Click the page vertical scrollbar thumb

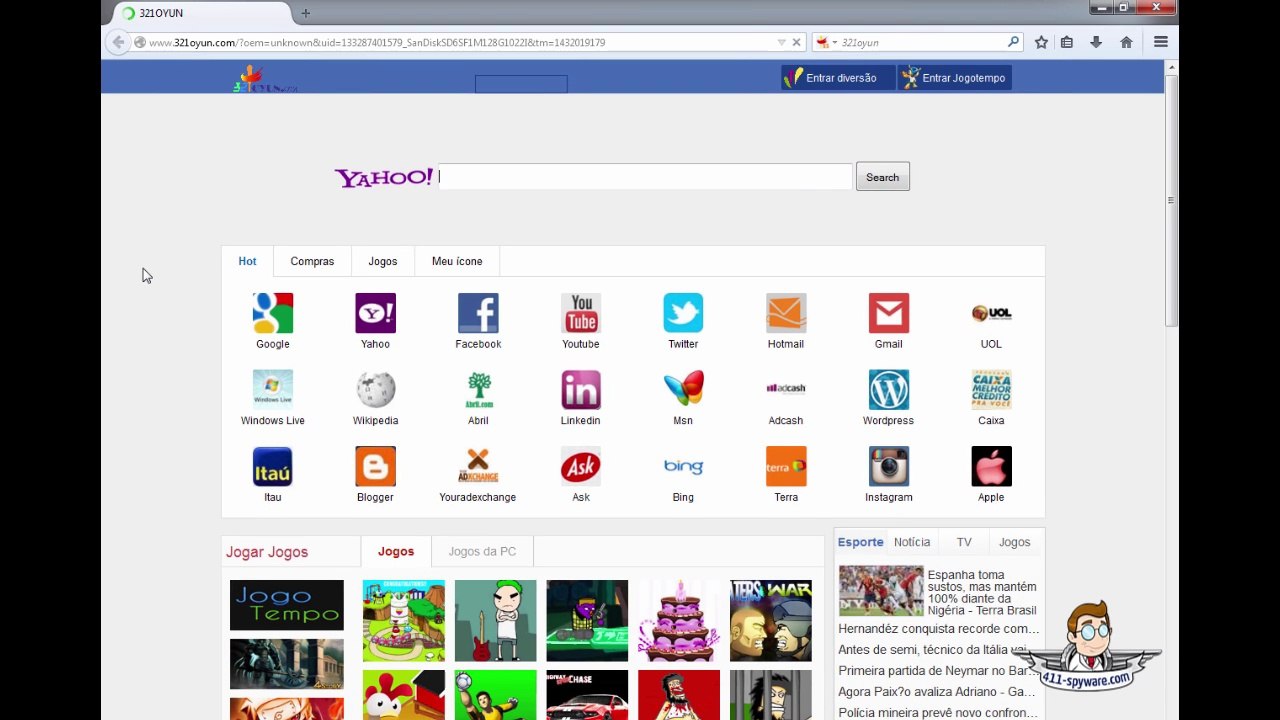(1171, 200)
